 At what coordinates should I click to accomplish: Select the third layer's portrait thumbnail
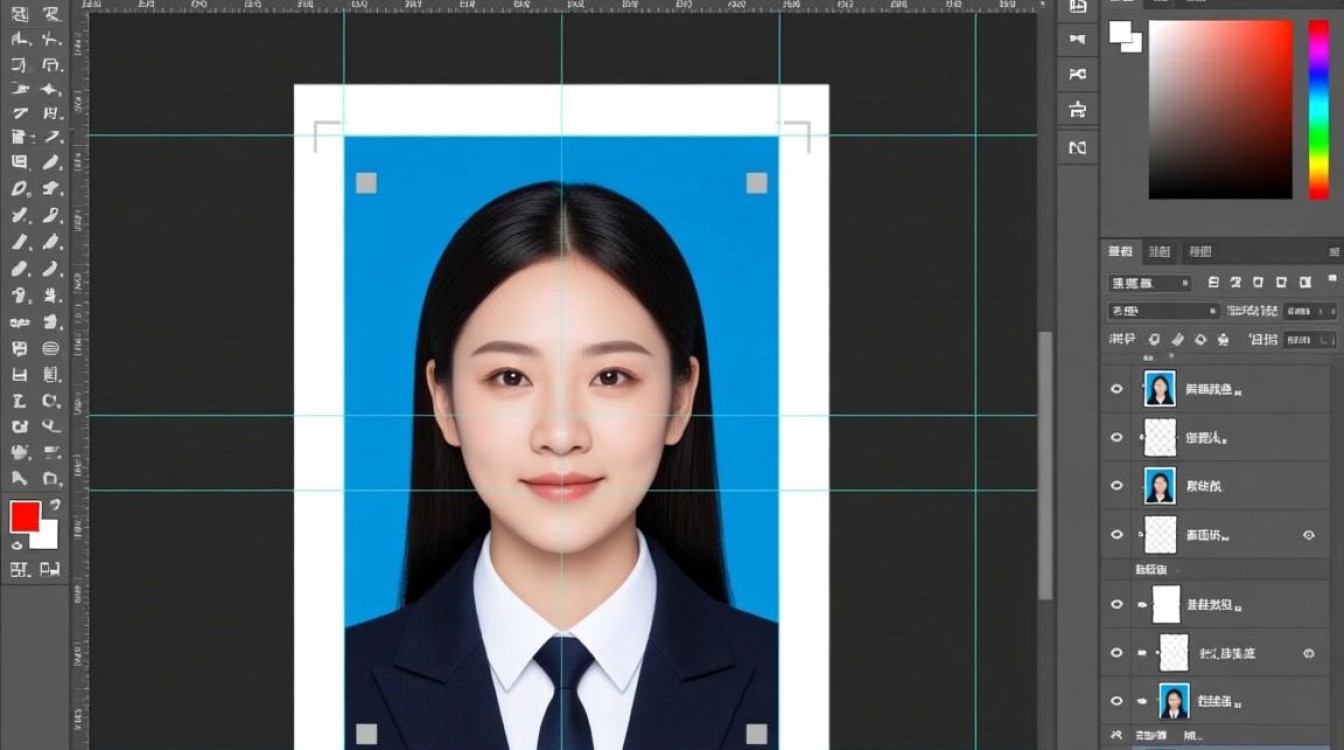pos(1160,485)
